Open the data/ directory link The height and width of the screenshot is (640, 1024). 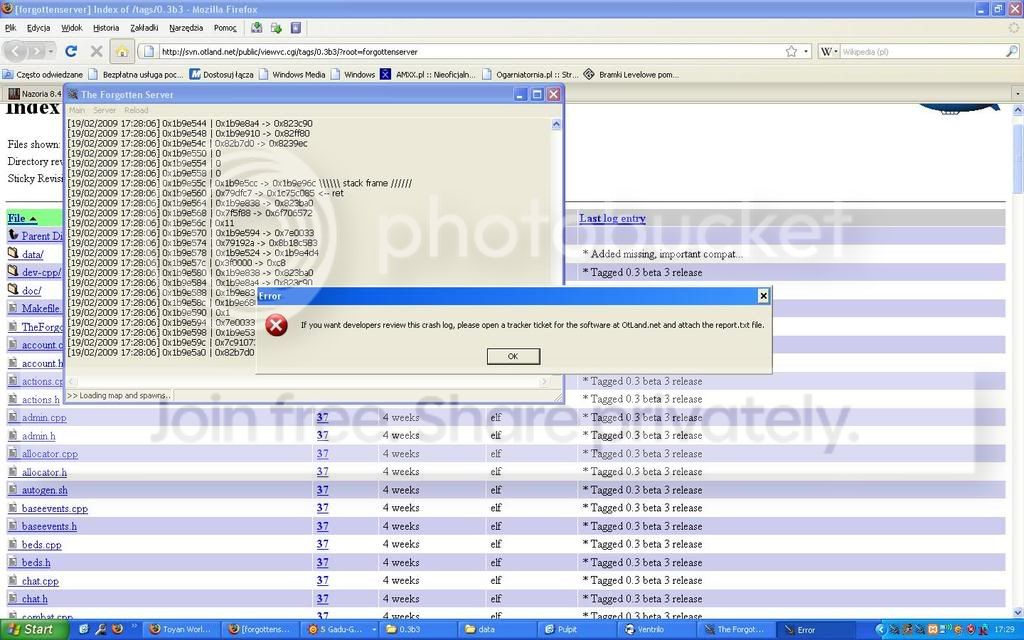pyautogui.click(x=33, y=254)
